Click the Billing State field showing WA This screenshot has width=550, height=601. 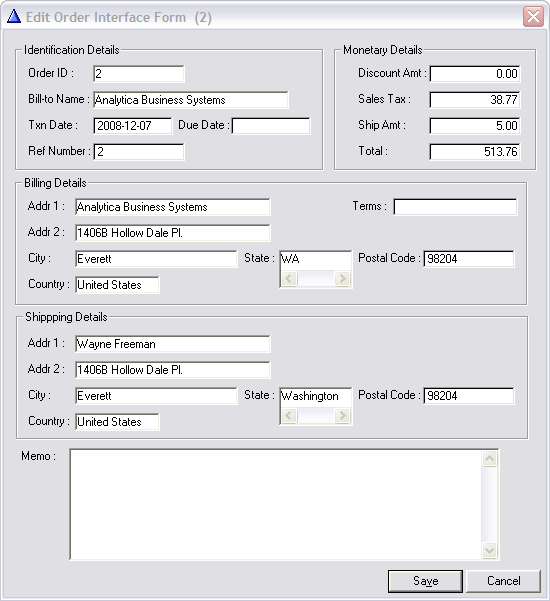click(x=316, y=259)
